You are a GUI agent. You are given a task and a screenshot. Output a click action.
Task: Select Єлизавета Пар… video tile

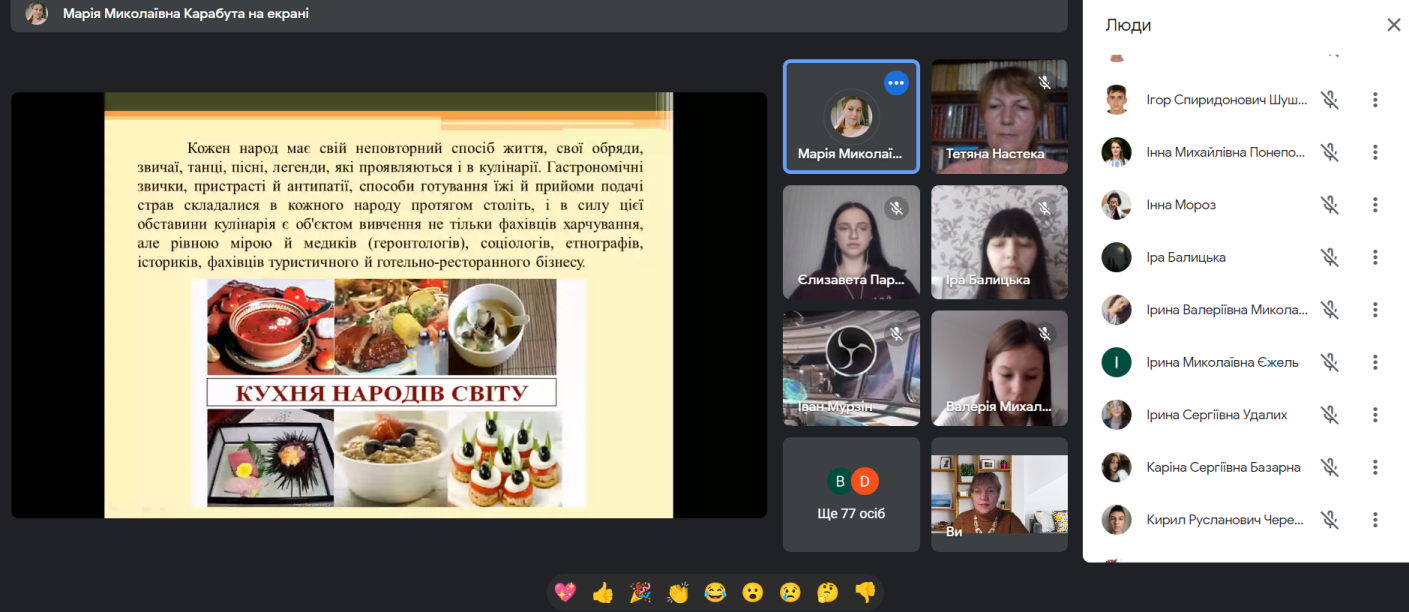click(851, 242)
